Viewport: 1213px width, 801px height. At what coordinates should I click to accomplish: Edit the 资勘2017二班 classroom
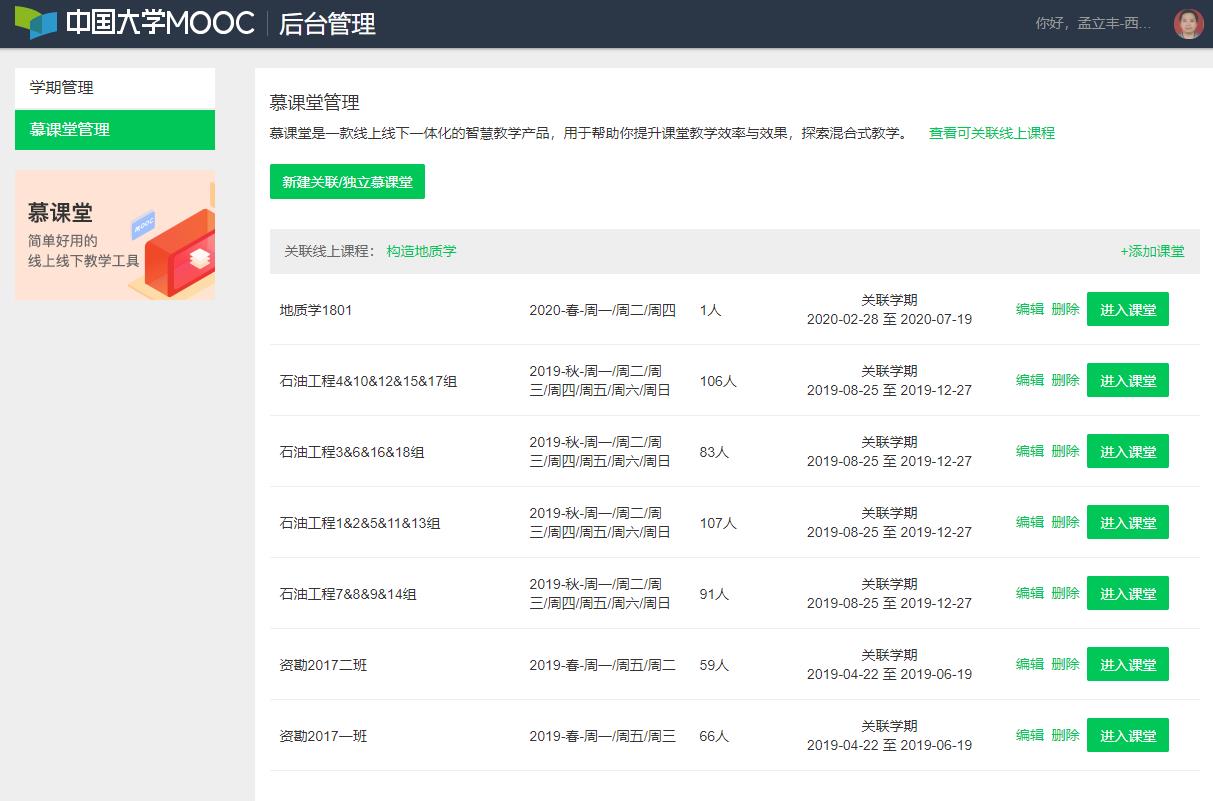pos(1029,665)
